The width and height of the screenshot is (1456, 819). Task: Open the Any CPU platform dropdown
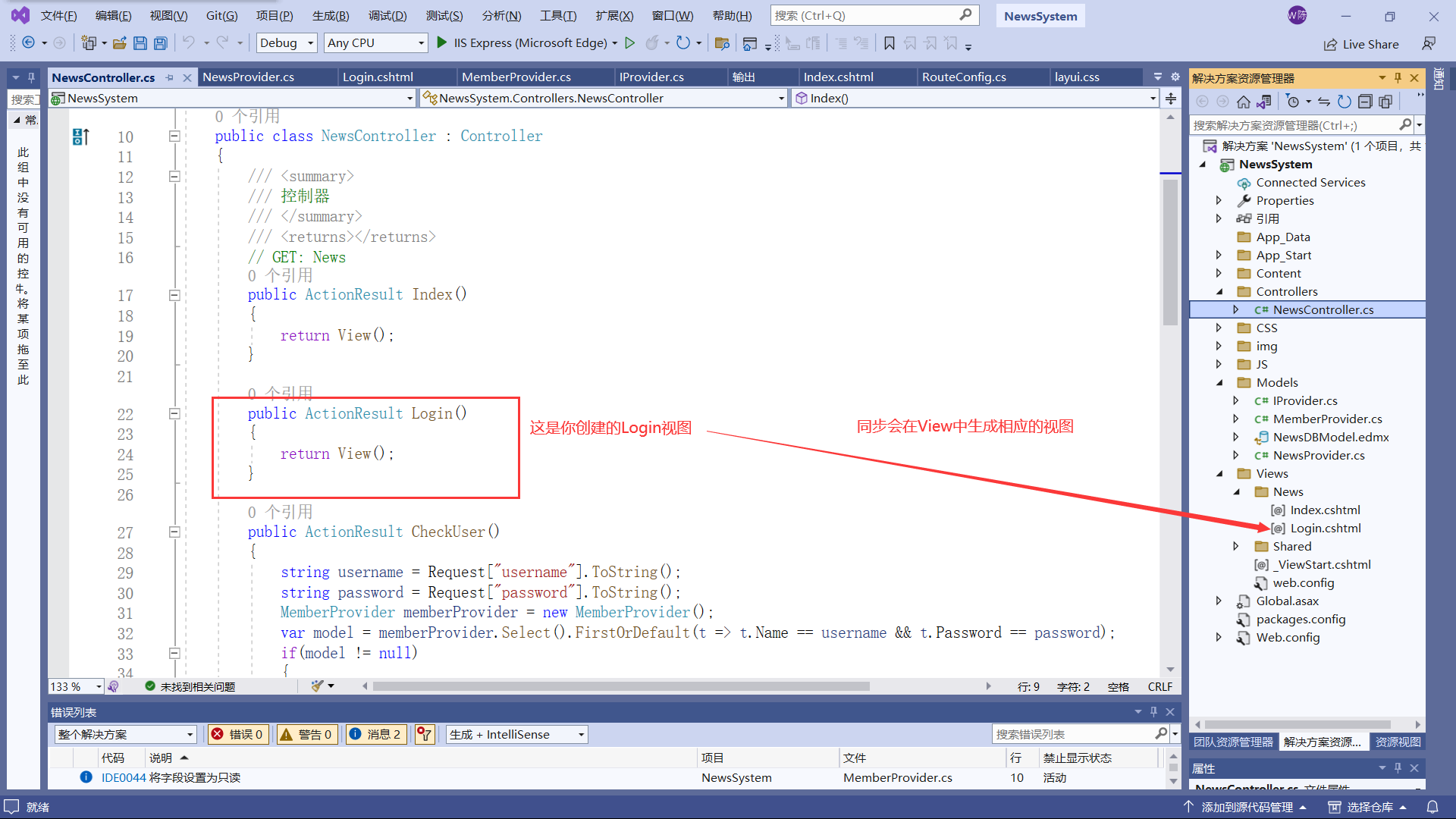pos(375,43)
